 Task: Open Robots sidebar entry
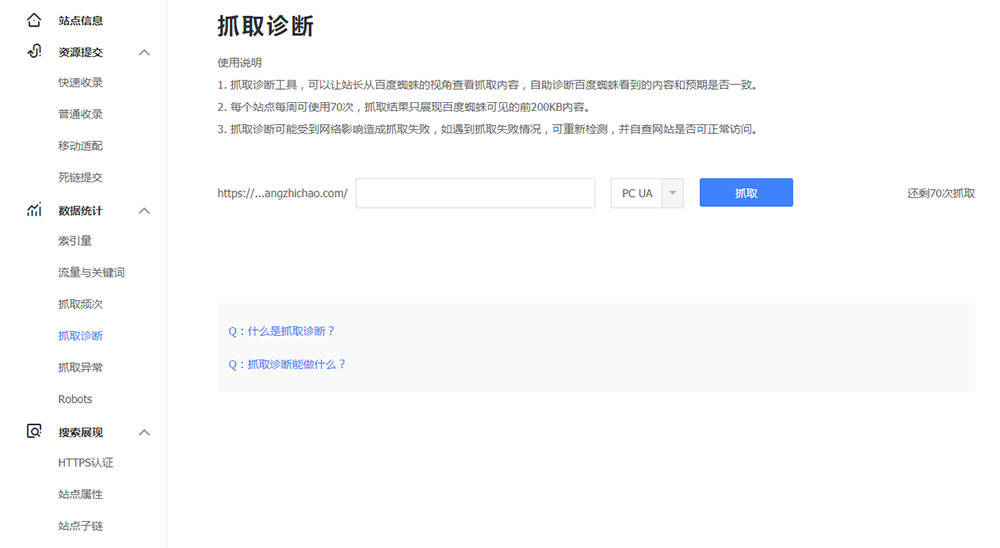click(x=75, y=399)
